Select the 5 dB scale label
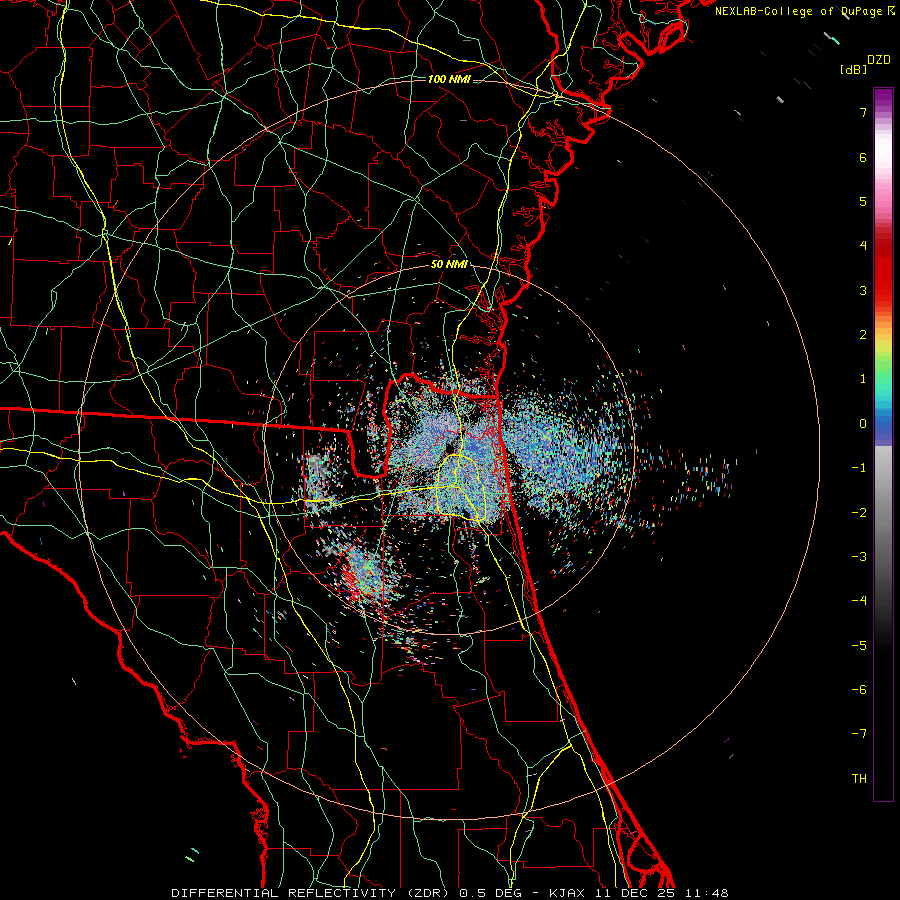The width and height of the screenshot is (900, 900). point(863,201)
